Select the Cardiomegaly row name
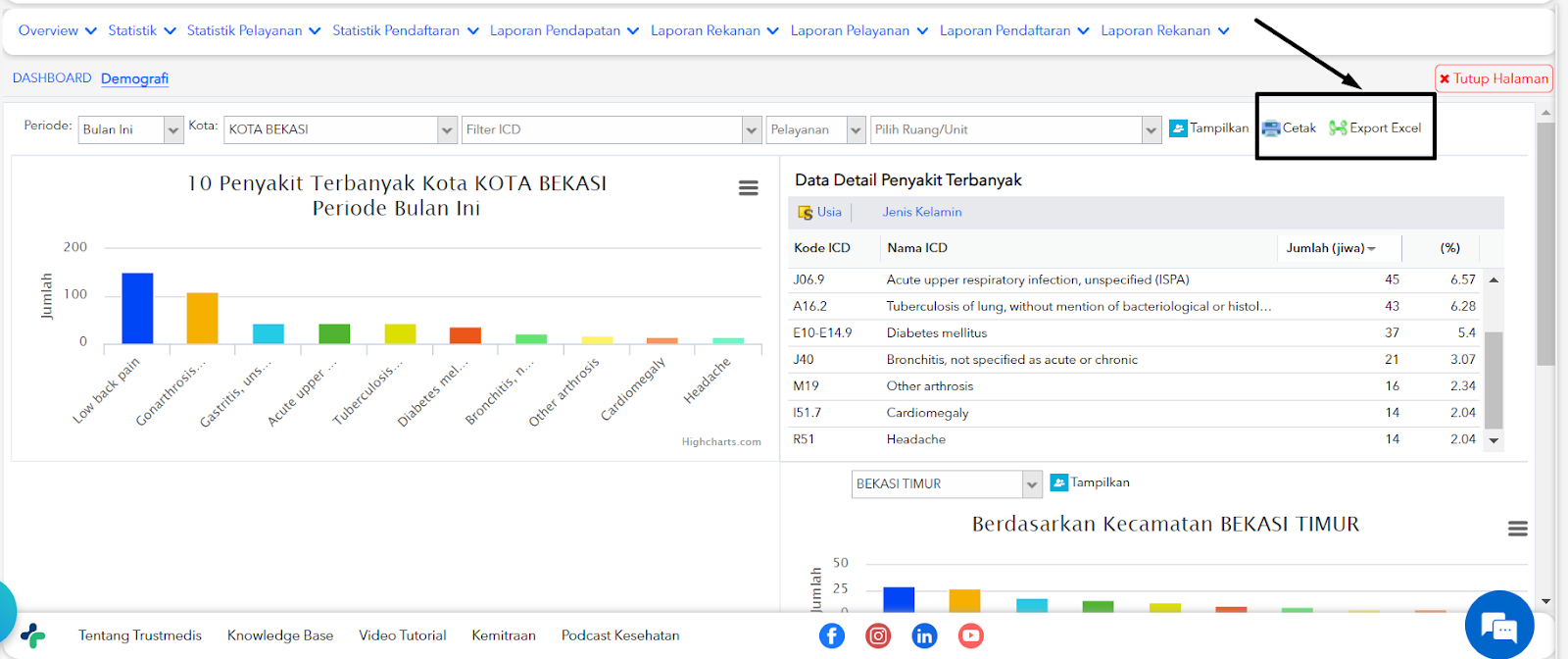The width and height of the screenshot is (1568, 659). click(927, 413)
